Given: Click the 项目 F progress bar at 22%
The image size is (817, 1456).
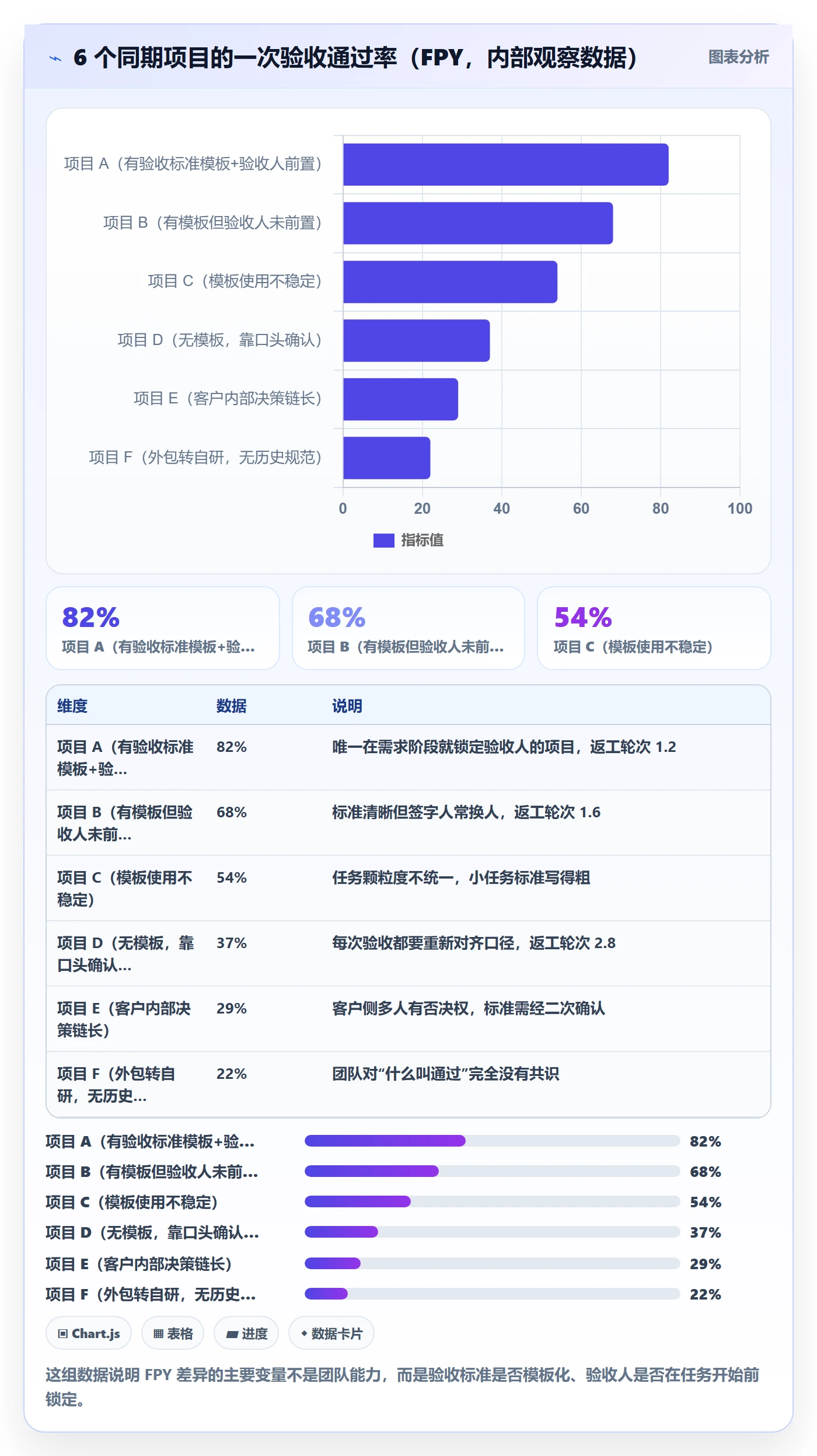Looking at the screenshot, I should click(493, 1294).
